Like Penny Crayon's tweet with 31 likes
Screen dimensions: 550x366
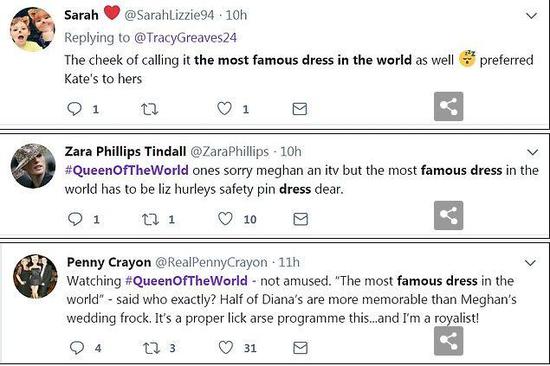(x=226, y=348)
